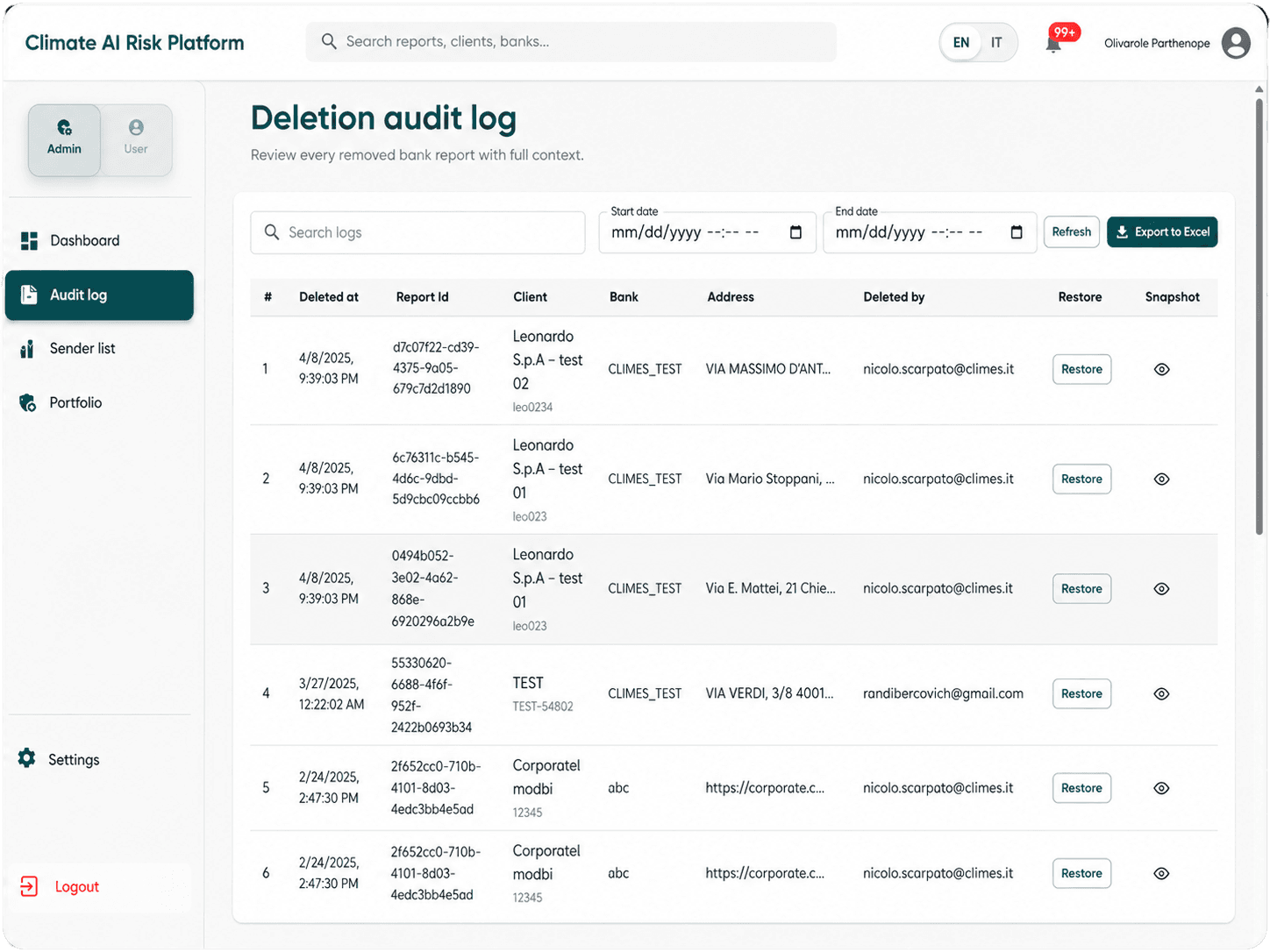Switch to Admin role mode

coord(64,139)
